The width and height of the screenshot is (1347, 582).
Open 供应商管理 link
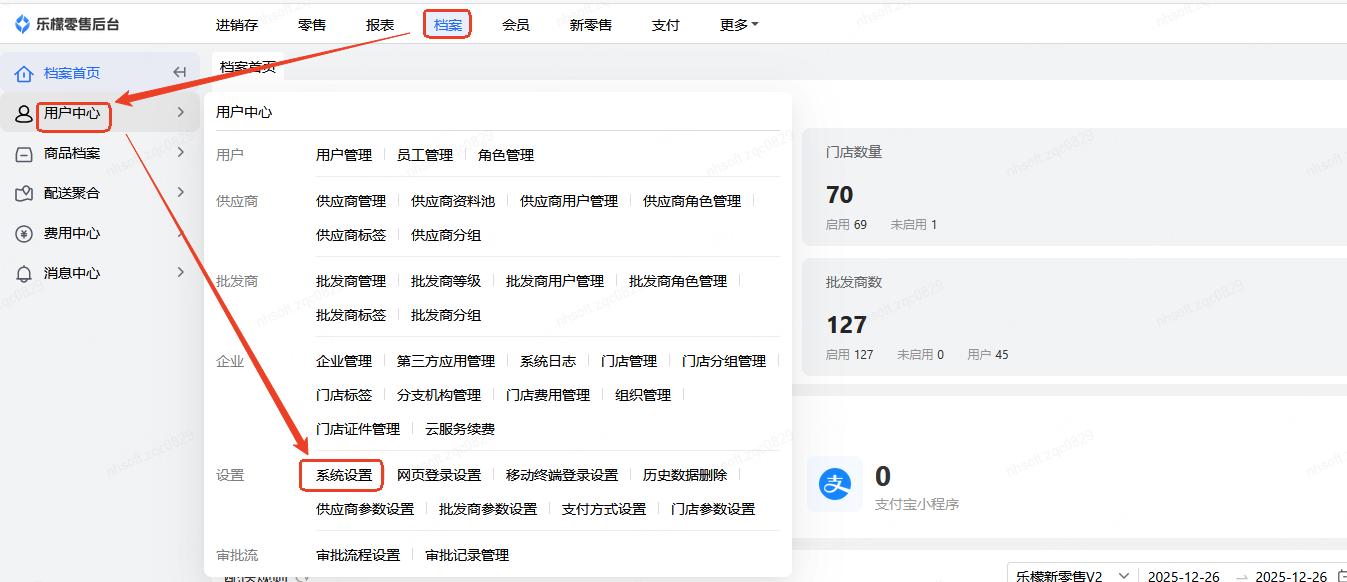pos(351,201)
